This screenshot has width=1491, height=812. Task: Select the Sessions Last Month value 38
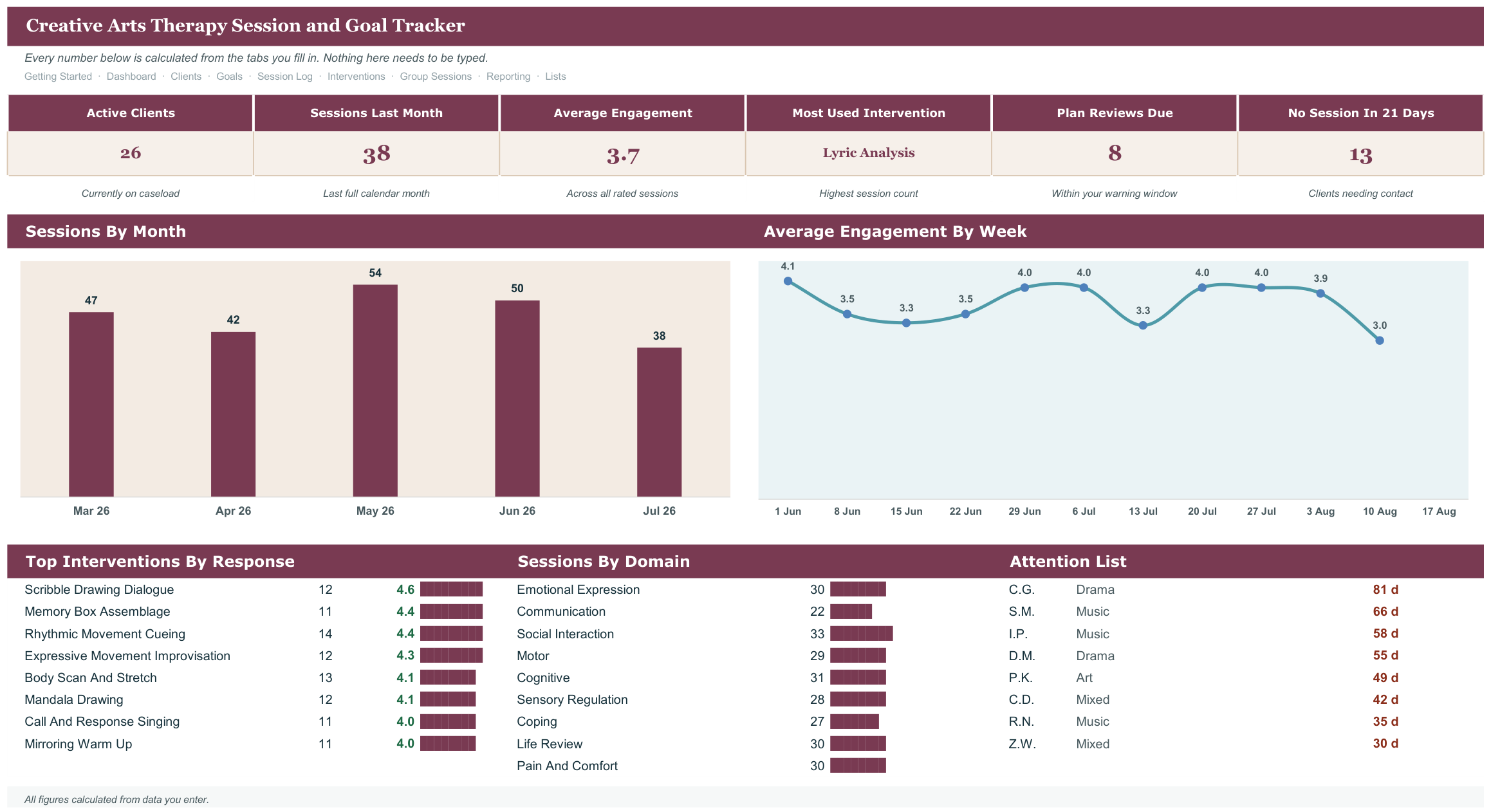click(x=376, y=154)
